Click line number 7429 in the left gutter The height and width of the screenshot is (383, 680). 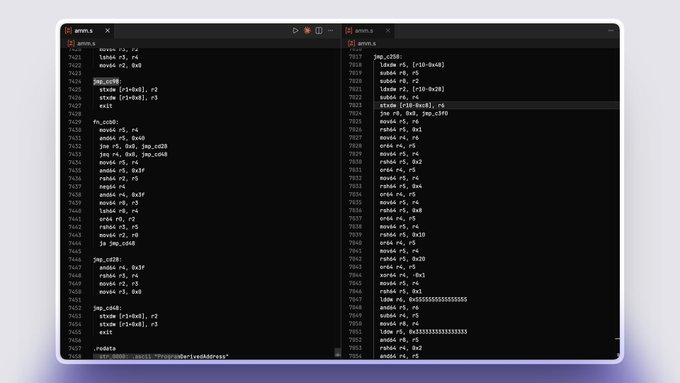[x=75, y=122]
